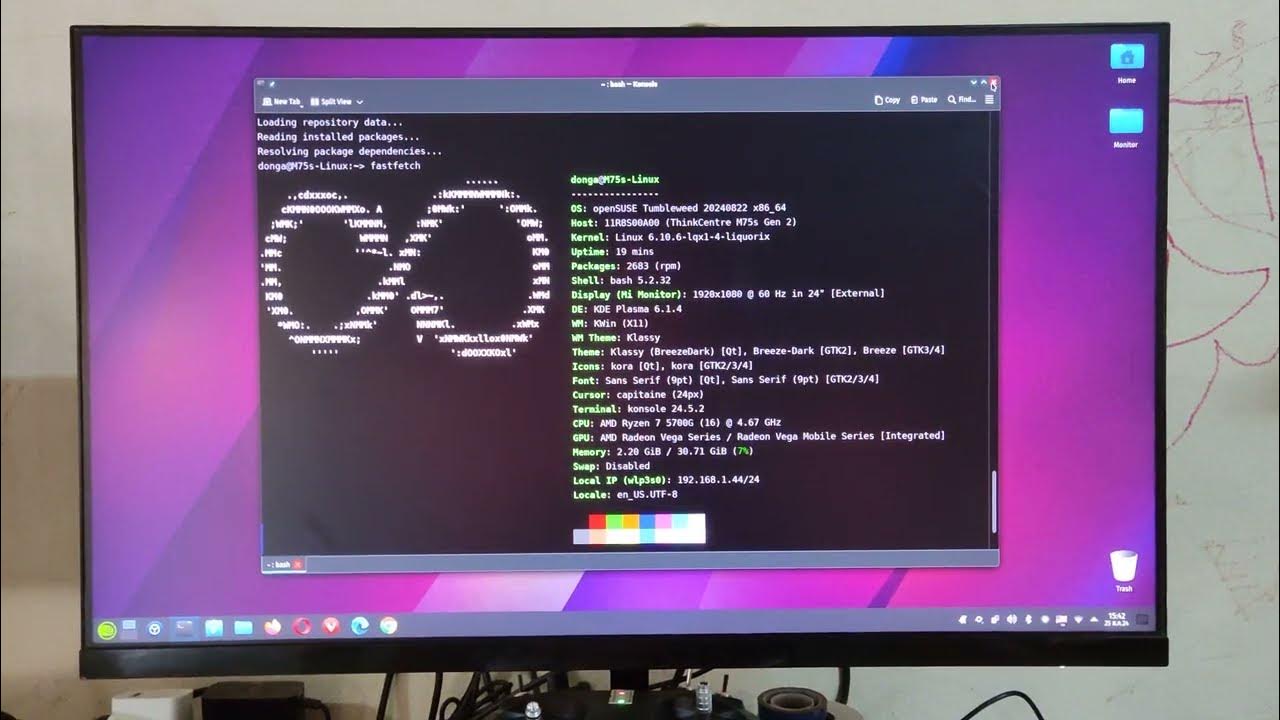
Task: Click the red color block in fastfetch output
Action: click(x=598, y=521)
